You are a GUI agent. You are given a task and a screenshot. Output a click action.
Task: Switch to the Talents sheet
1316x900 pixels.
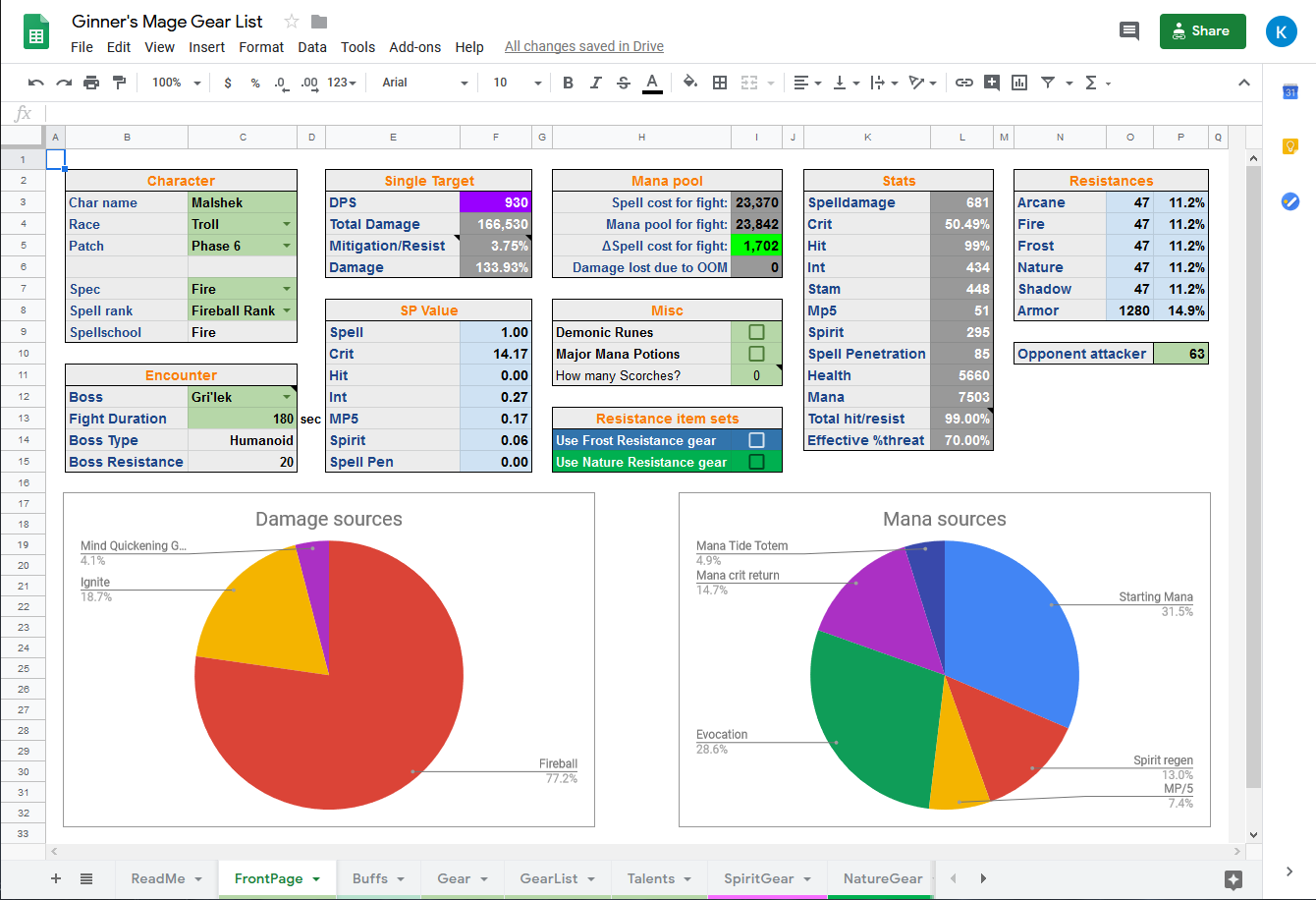tap(659, 878)
